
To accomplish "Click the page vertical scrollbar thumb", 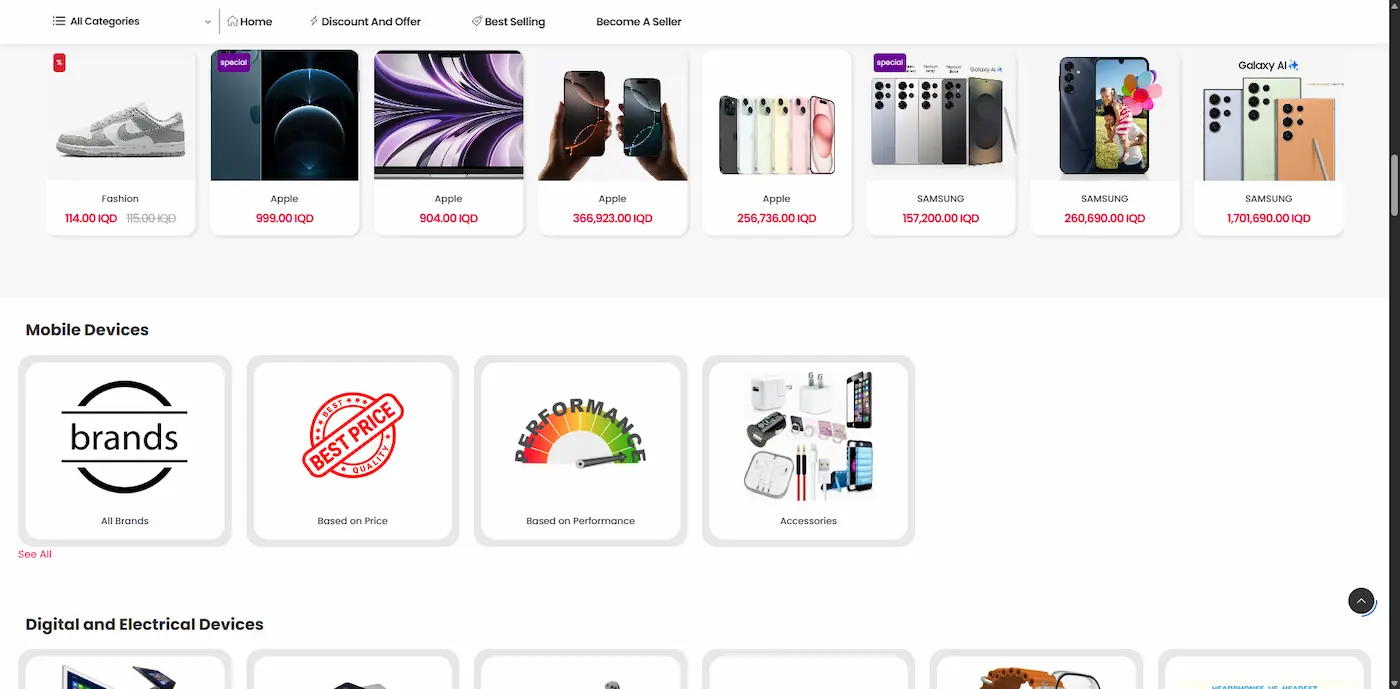I will (x=1395, y=184).
